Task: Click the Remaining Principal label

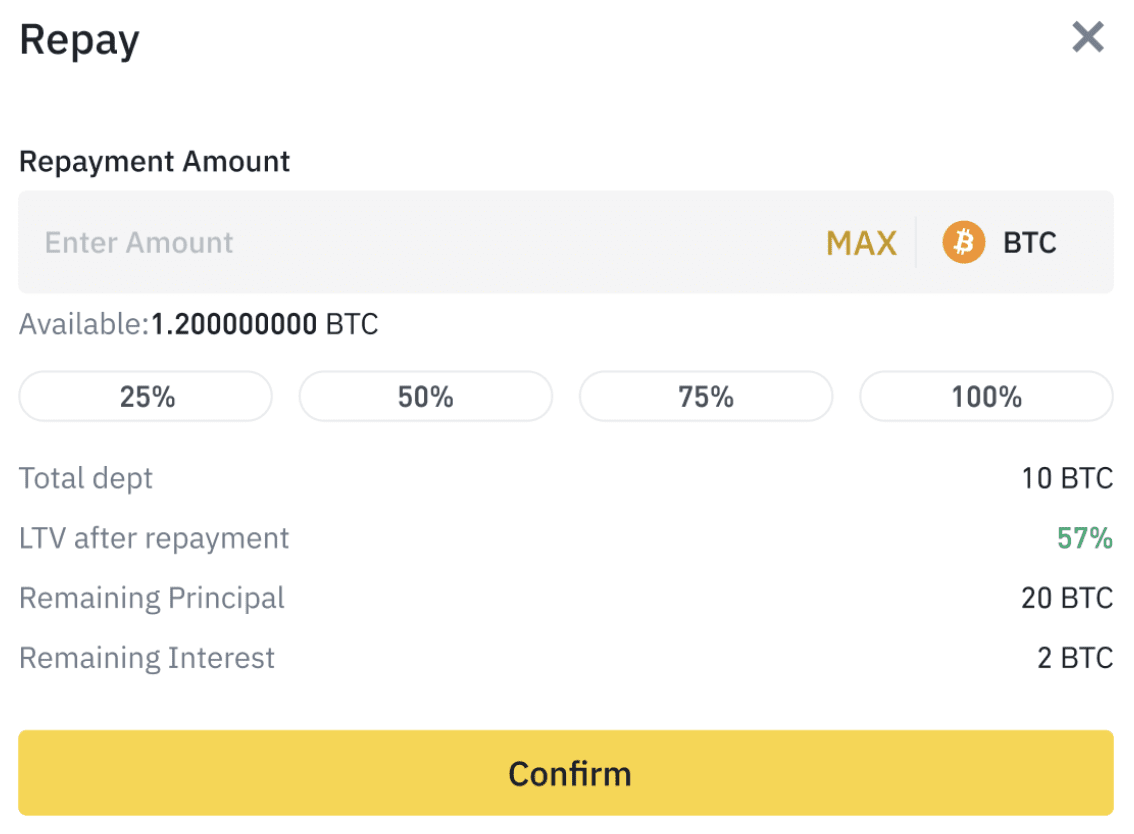Action: coord(151,598)
